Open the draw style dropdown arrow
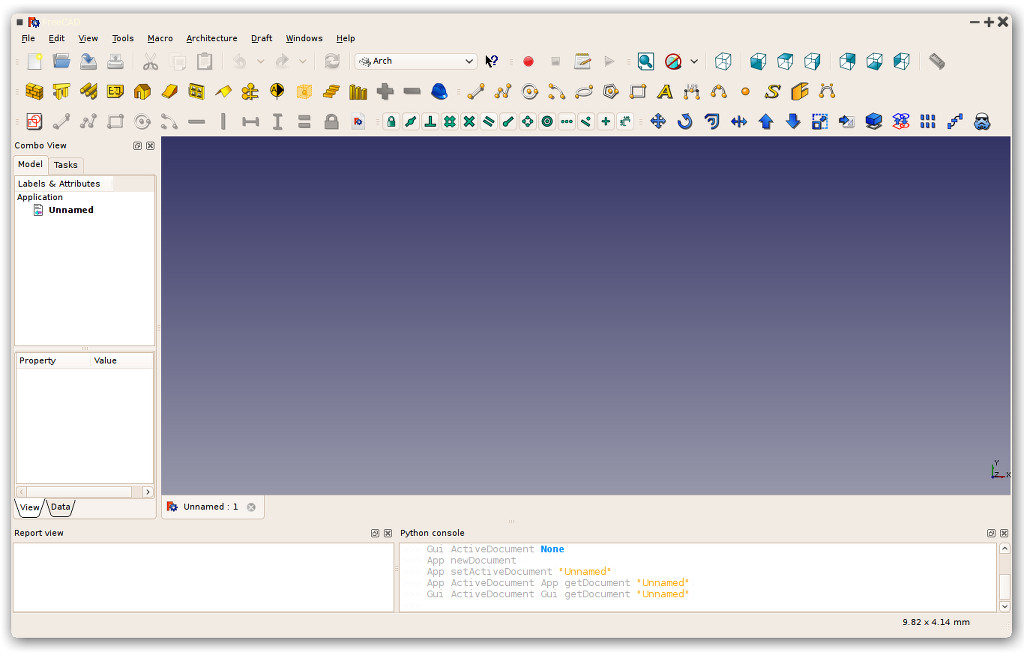This screenshot has width=1024, height=658. point(694,61)
